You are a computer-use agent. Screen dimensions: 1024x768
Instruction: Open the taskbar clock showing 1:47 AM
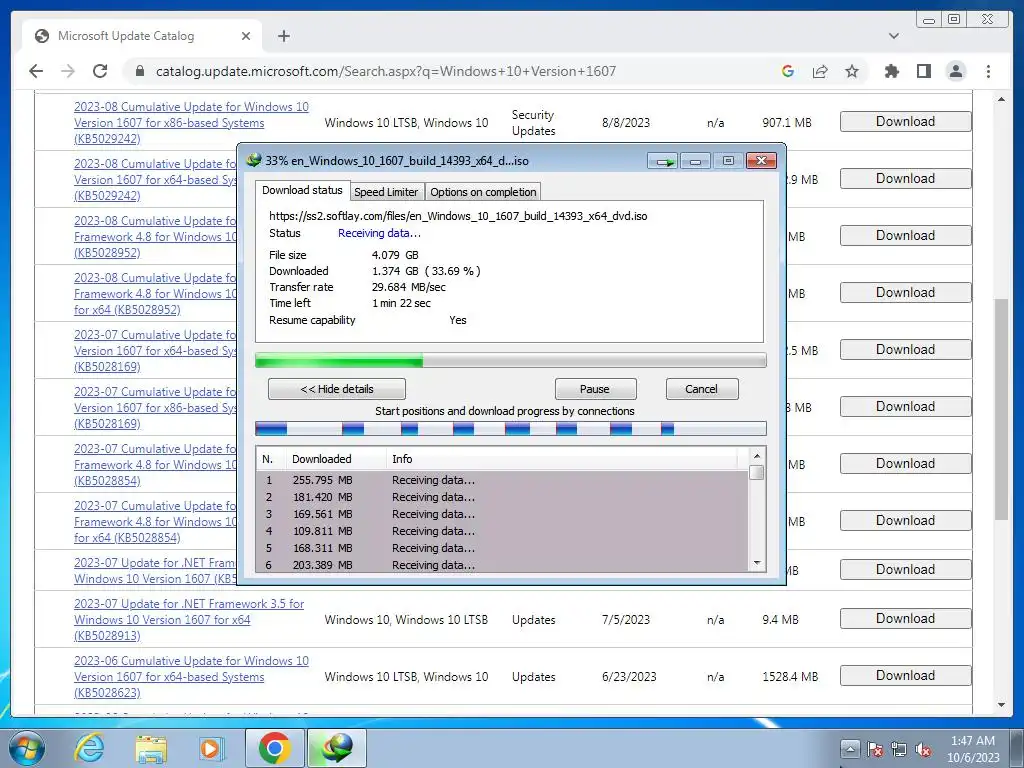pyautogui.click(x=973, y=748)
